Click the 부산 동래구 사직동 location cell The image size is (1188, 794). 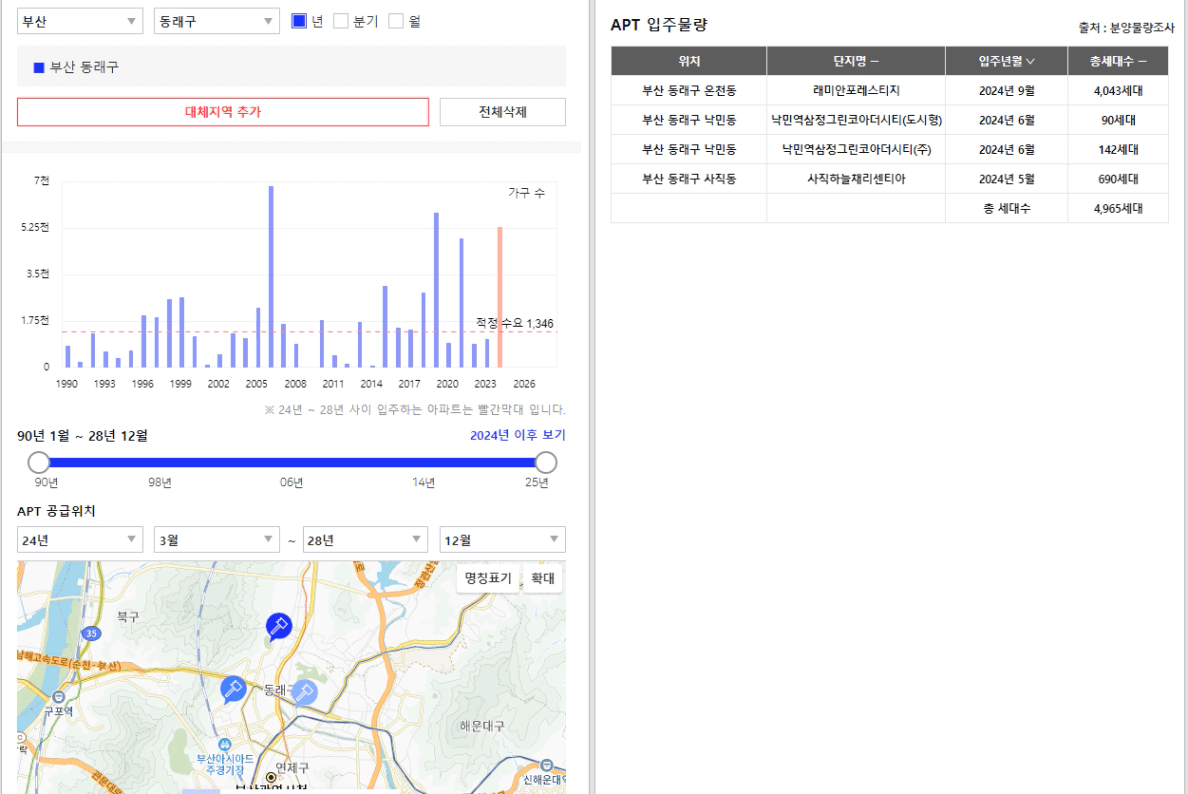point(689,180)
